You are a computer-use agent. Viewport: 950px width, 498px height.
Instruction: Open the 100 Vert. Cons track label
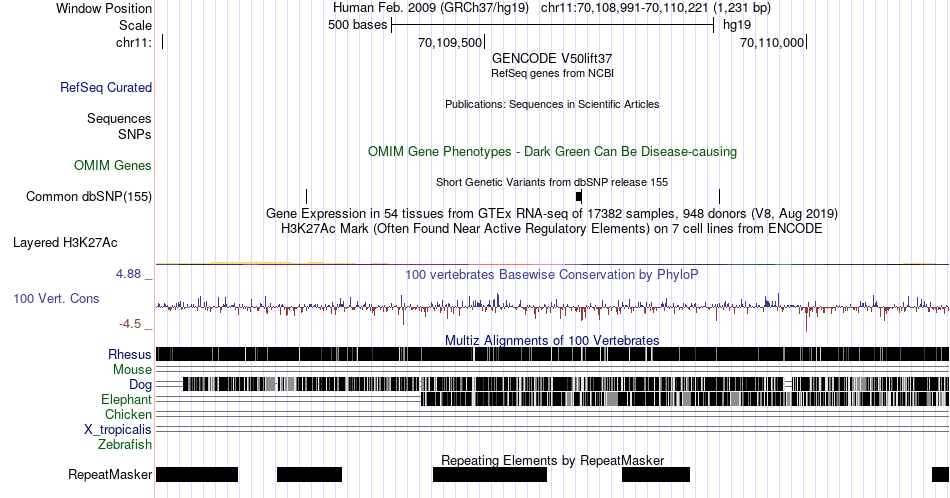[x=56, y=298]
